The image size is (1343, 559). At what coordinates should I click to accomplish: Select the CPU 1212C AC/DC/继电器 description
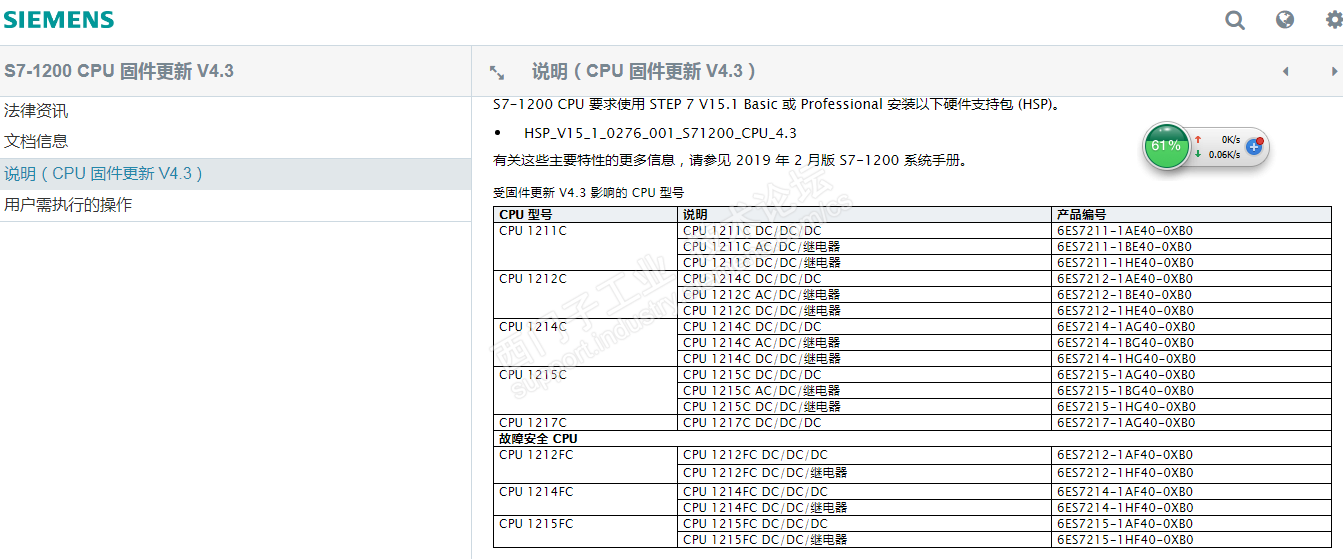(x=762, y=295)
